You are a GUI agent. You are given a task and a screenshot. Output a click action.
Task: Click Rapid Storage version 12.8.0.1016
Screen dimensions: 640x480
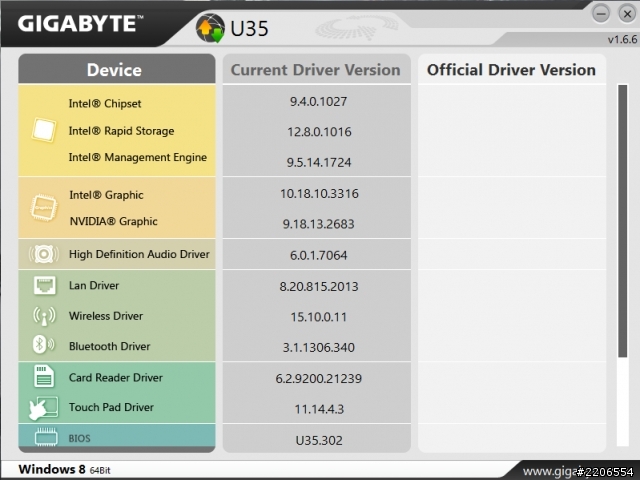(x=319, y=132)
